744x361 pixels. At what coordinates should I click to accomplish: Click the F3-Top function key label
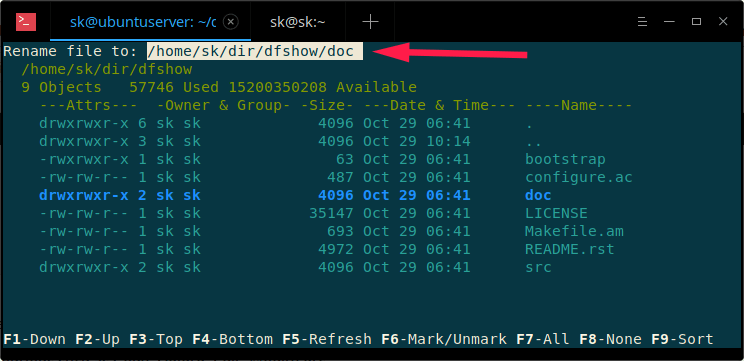tap(156, 340)
